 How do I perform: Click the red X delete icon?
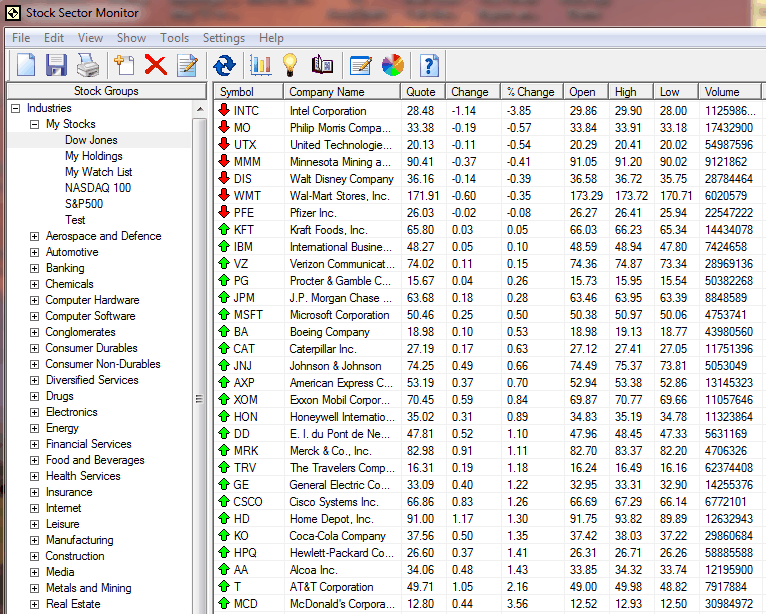[155, 66]
